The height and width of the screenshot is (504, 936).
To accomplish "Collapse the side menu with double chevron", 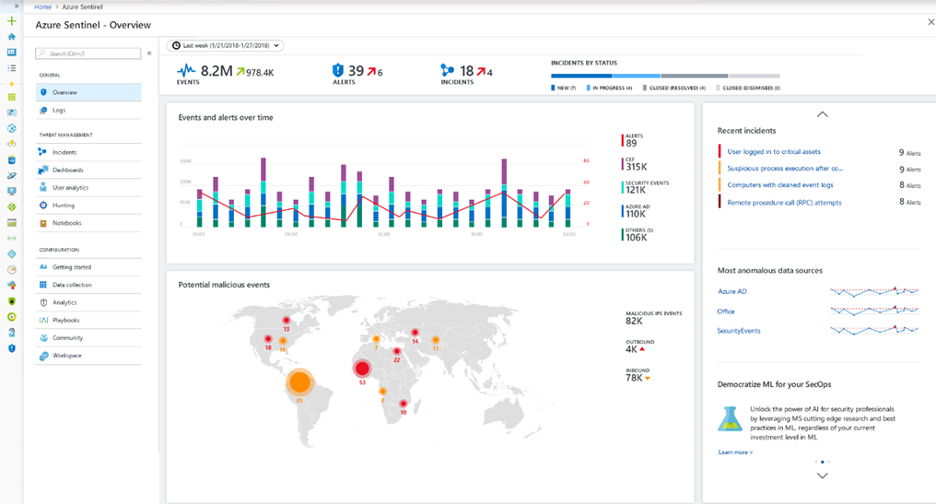I will 149,53.
